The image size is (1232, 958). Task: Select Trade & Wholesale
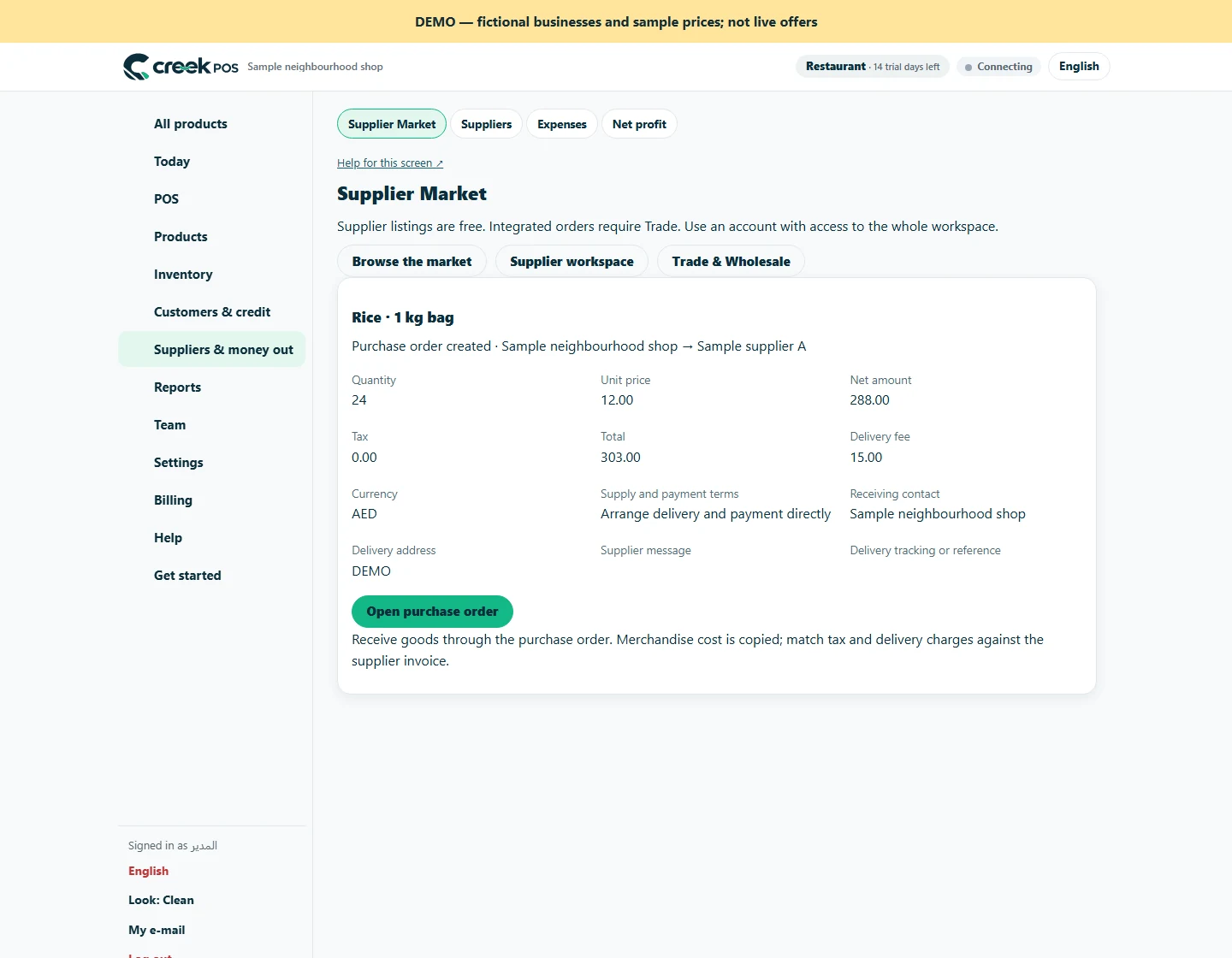coord(731,262)
